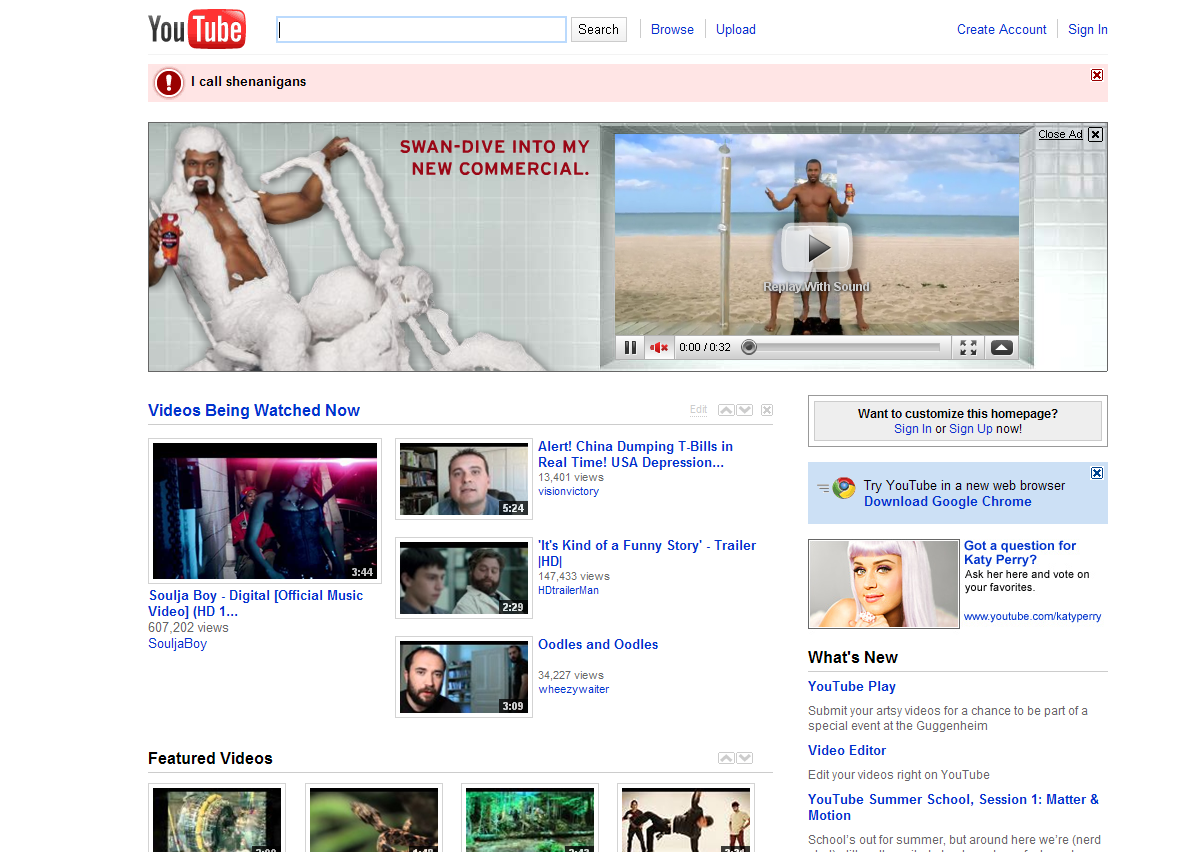Click 0:00 / 0:32 time display
Screen dimensions: 1196x852
(705, 347)
